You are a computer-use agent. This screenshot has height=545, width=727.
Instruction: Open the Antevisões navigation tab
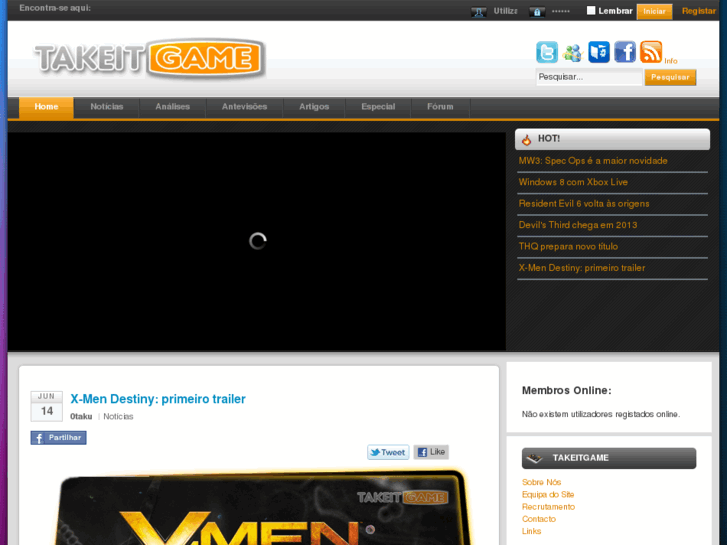[244, 107]
